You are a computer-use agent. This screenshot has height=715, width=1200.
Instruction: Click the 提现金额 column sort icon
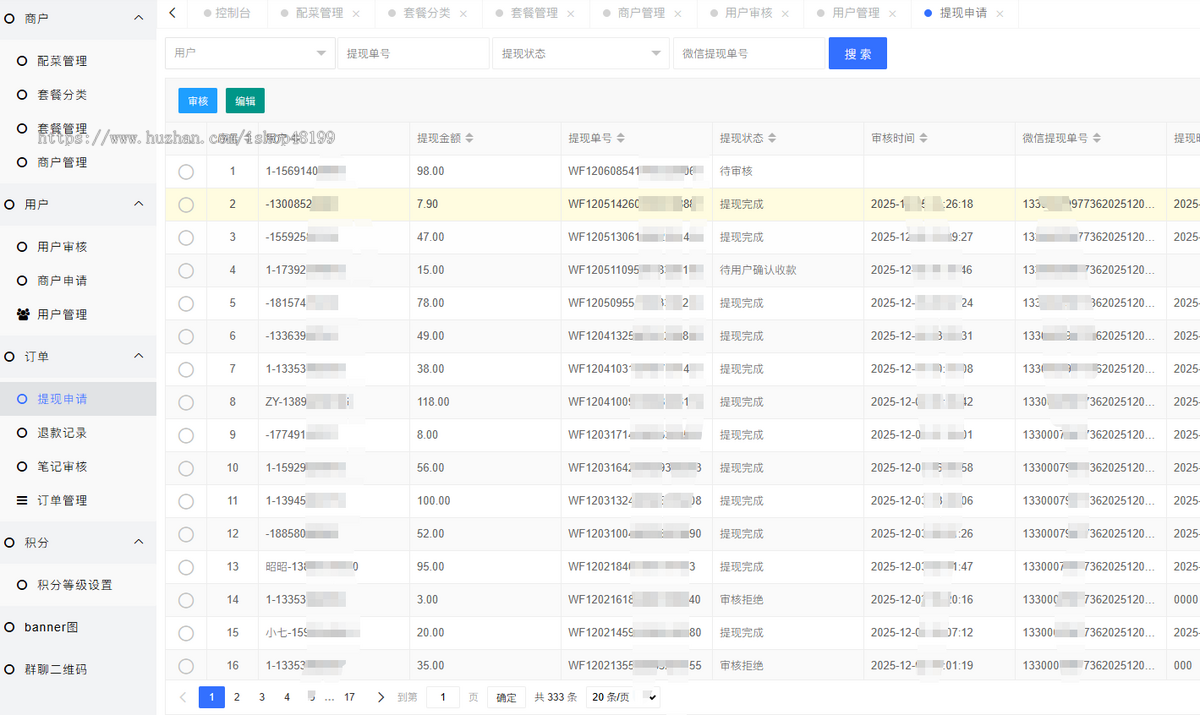coord(470,138)
